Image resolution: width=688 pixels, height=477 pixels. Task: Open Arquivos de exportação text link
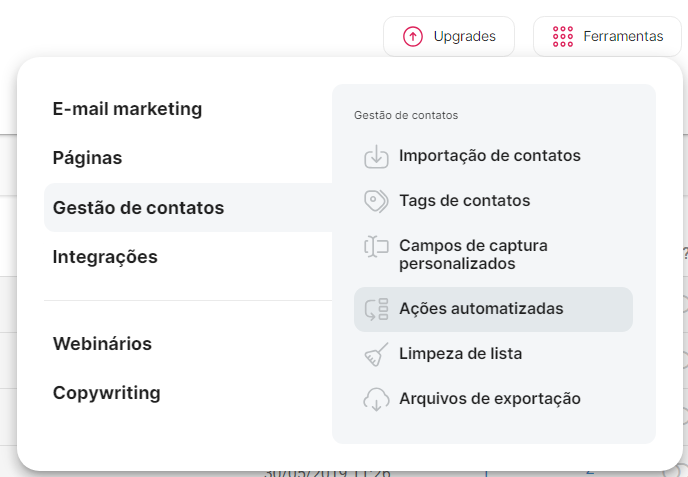pyautogui.click(x=489, y=399)
